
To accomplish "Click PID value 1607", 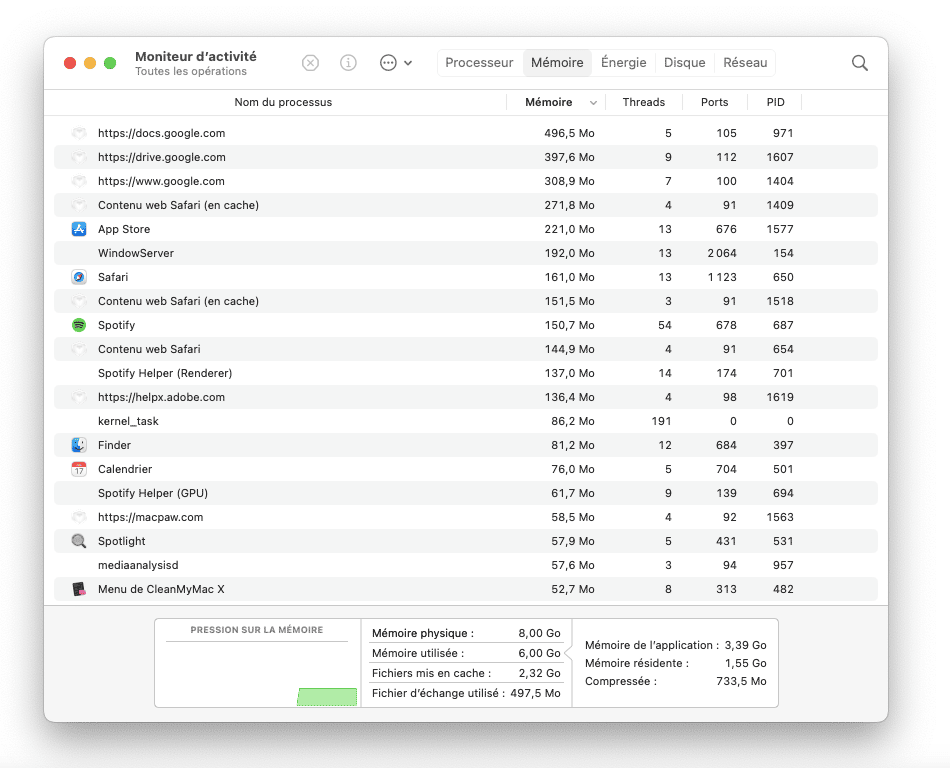I will [x=780, y=157].
